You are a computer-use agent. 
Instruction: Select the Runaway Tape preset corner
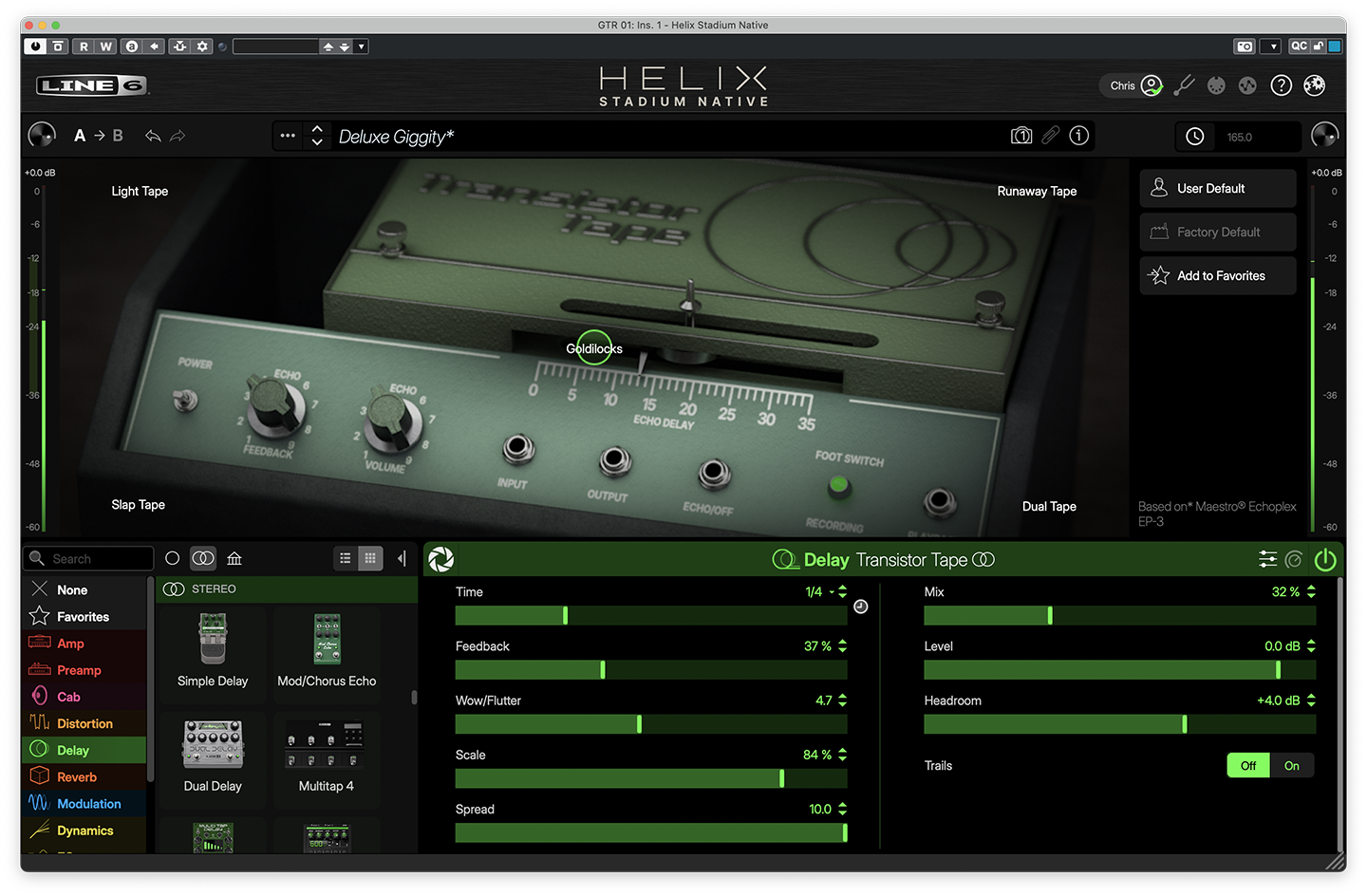[1037, 191]
